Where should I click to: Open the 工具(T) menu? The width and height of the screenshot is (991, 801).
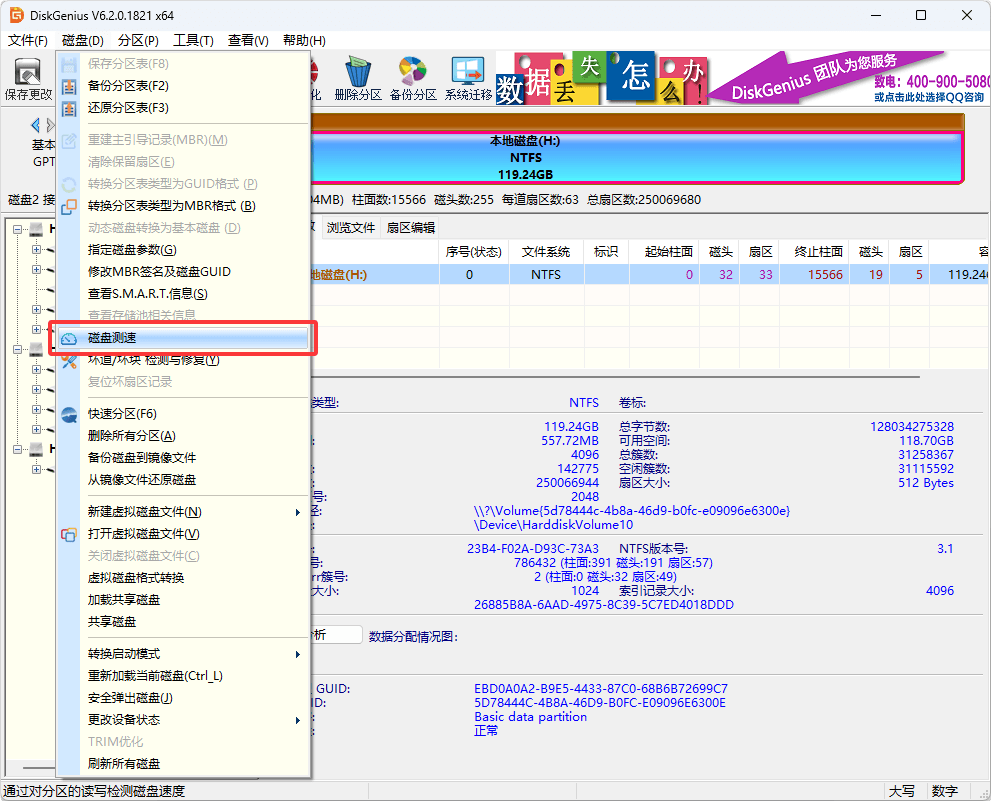point(193,40)
